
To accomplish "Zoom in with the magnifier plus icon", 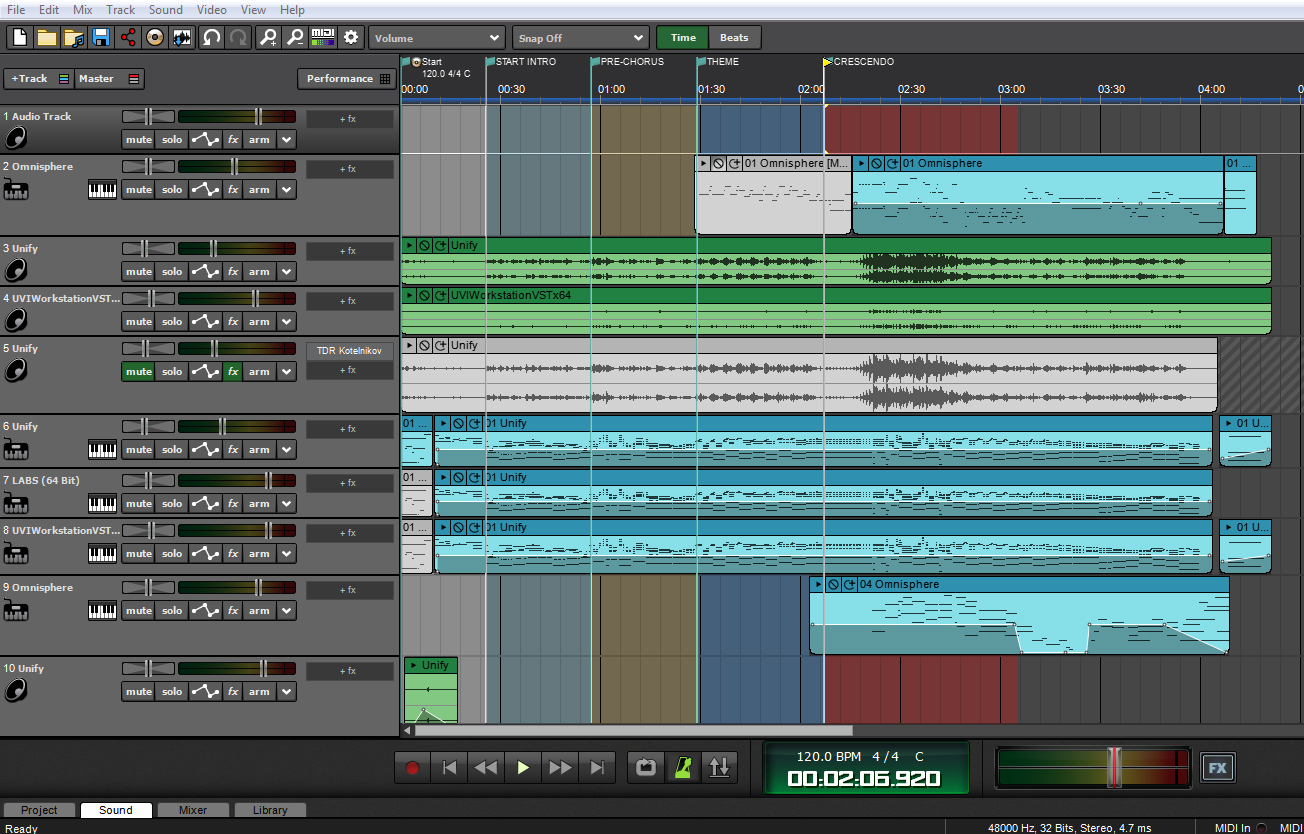I will coord(268,38).
